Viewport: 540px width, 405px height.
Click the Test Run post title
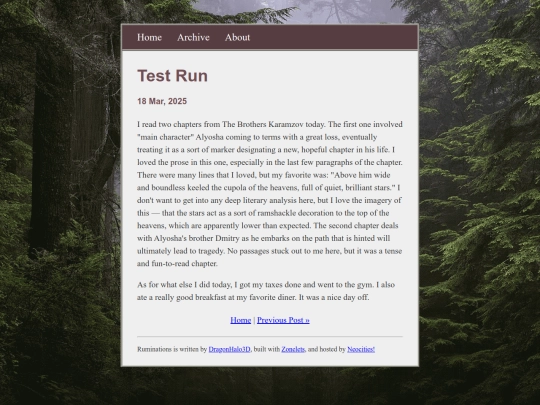click(172, 76)
